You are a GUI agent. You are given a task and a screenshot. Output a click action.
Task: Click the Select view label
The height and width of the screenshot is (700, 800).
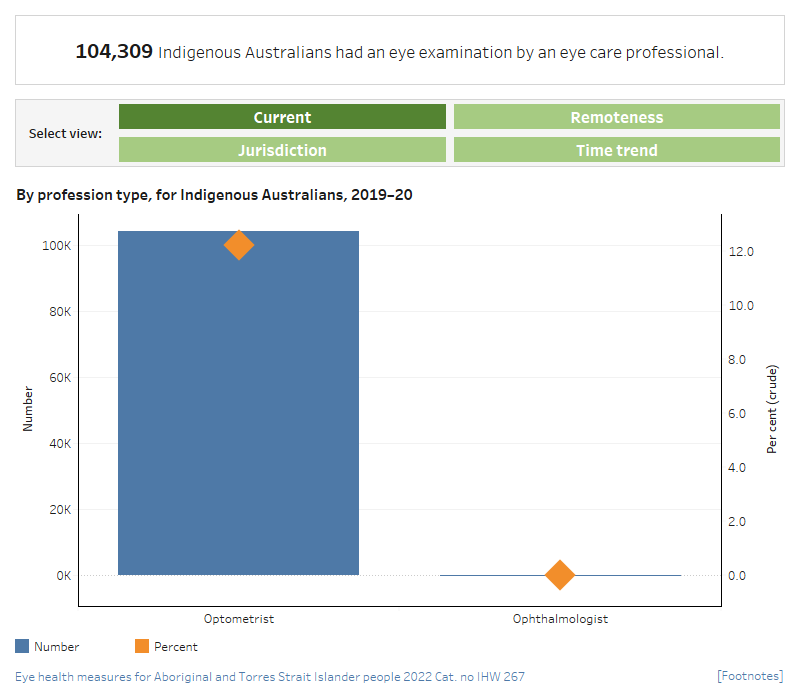[65, 132]
